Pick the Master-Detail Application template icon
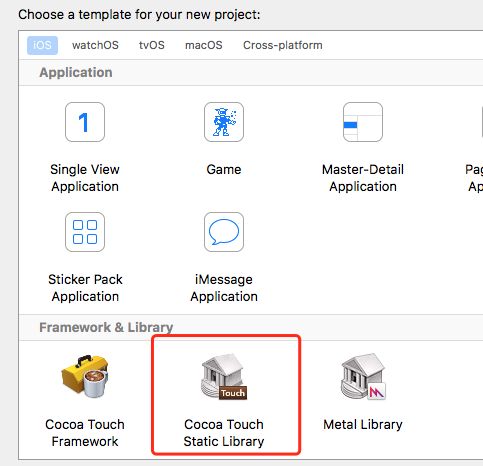 [363, 122]
